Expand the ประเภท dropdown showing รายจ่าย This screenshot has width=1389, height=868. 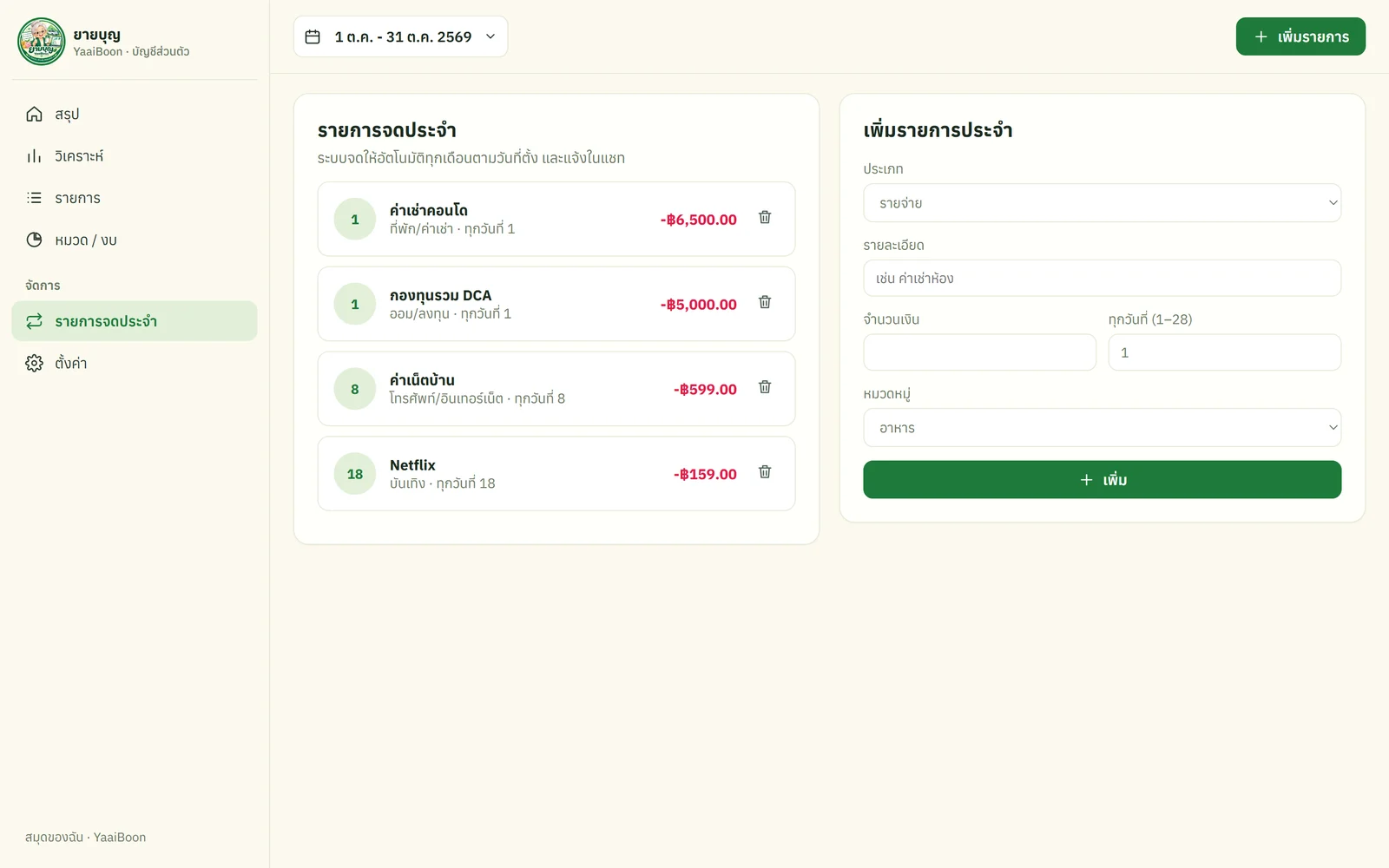coord(1102,203)
